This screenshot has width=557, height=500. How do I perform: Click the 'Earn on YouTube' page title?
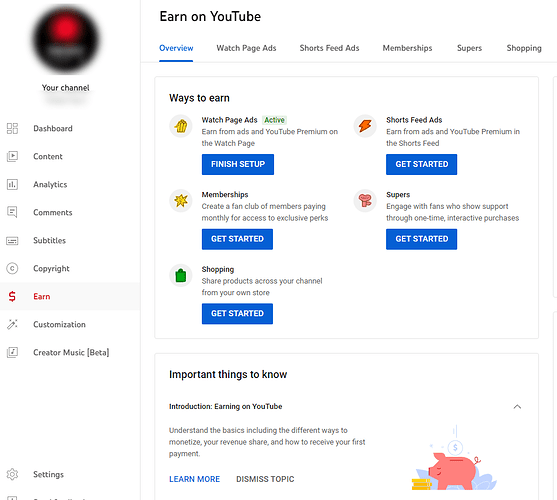pyautogui.click(x=210, y=17)
